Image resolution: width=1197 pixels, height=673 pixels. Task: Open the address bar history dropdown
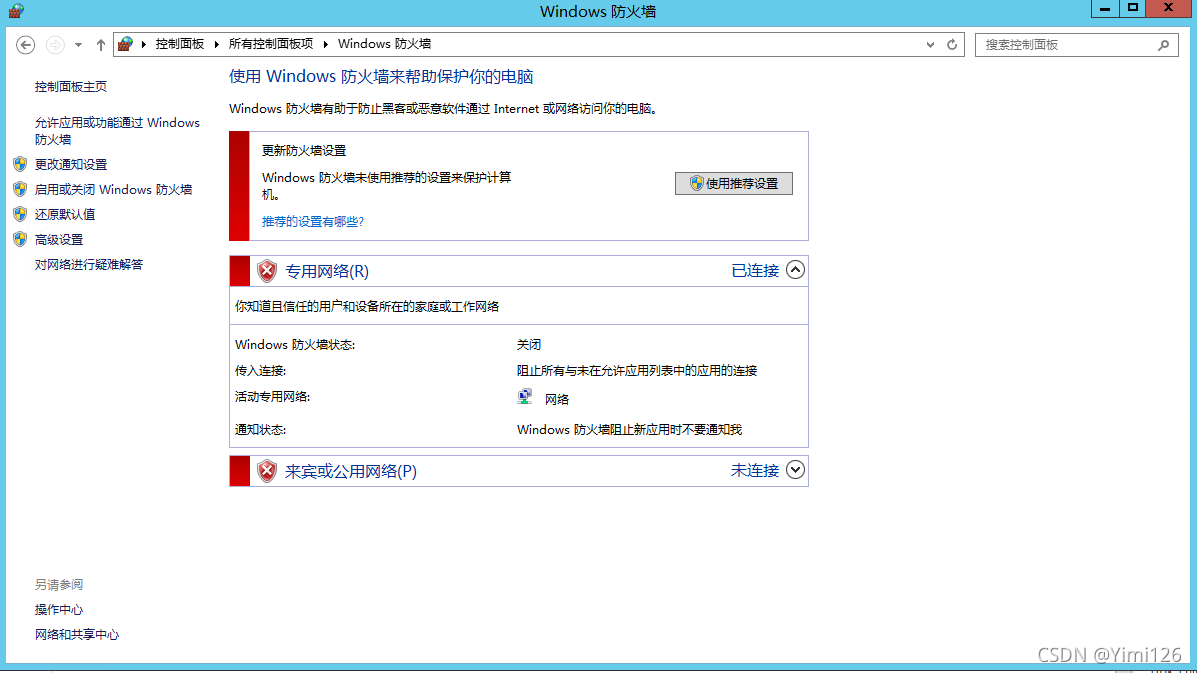coord(931,45)
